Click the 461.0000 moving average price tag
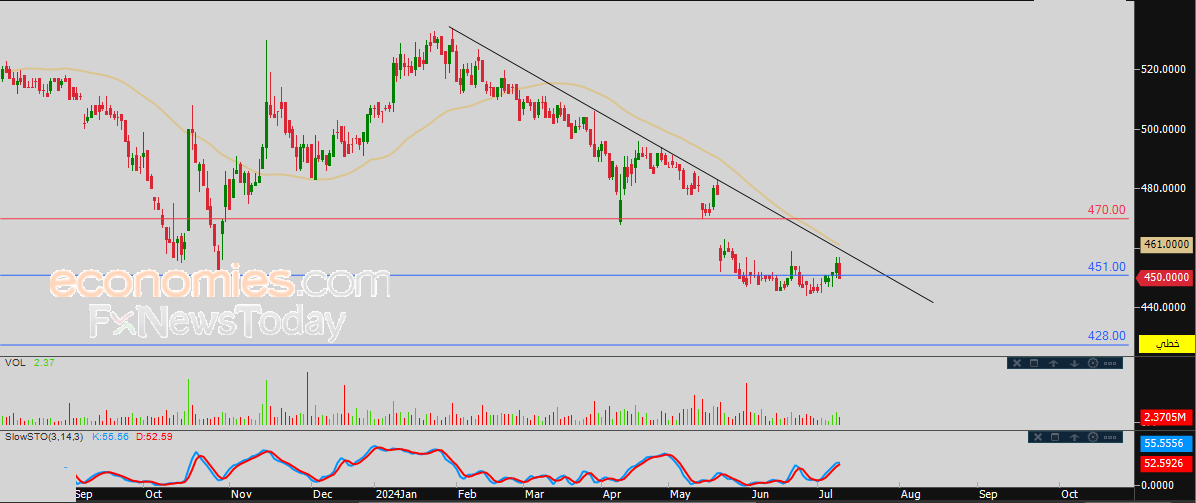Viewport: 1196px width, 503px height. pos(1166,244)
